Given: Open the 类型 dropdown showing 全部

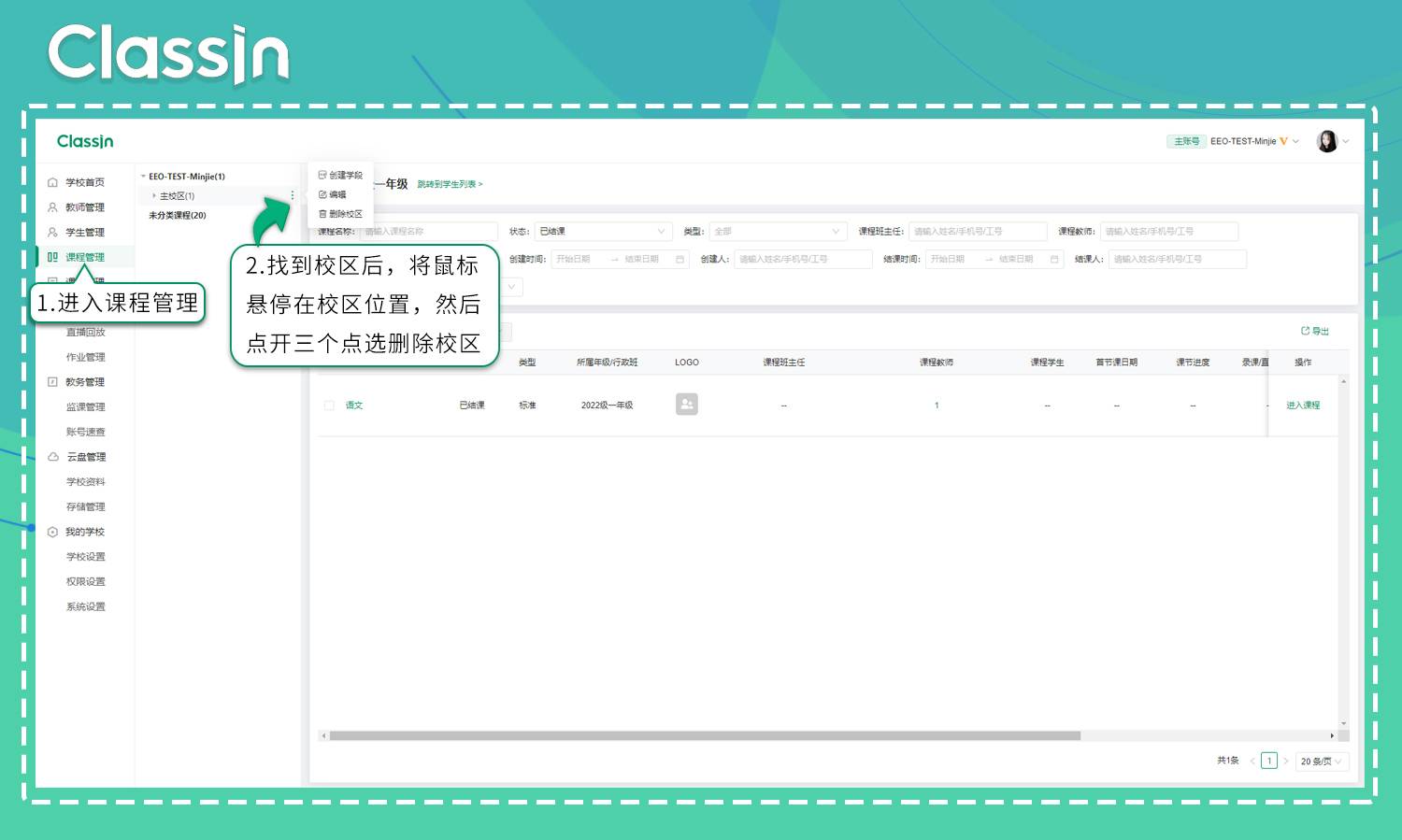Looking at the screenshot, I should tap(778, 231).
